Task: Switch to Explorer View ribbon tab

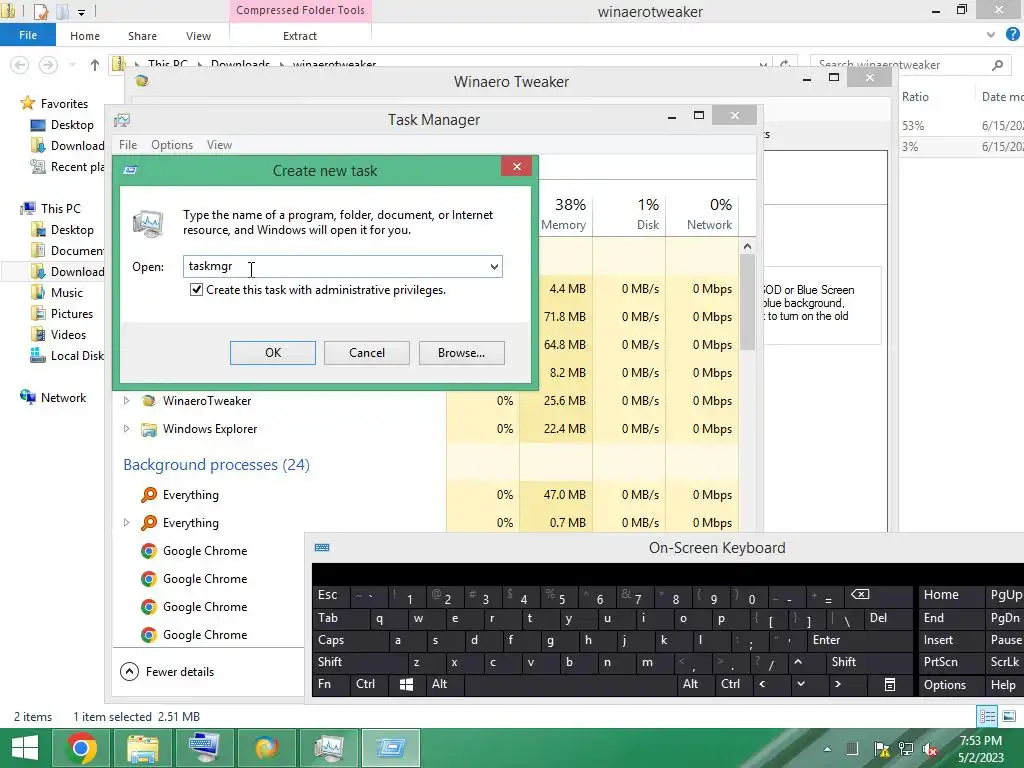Action: click(x=198, y=36)
